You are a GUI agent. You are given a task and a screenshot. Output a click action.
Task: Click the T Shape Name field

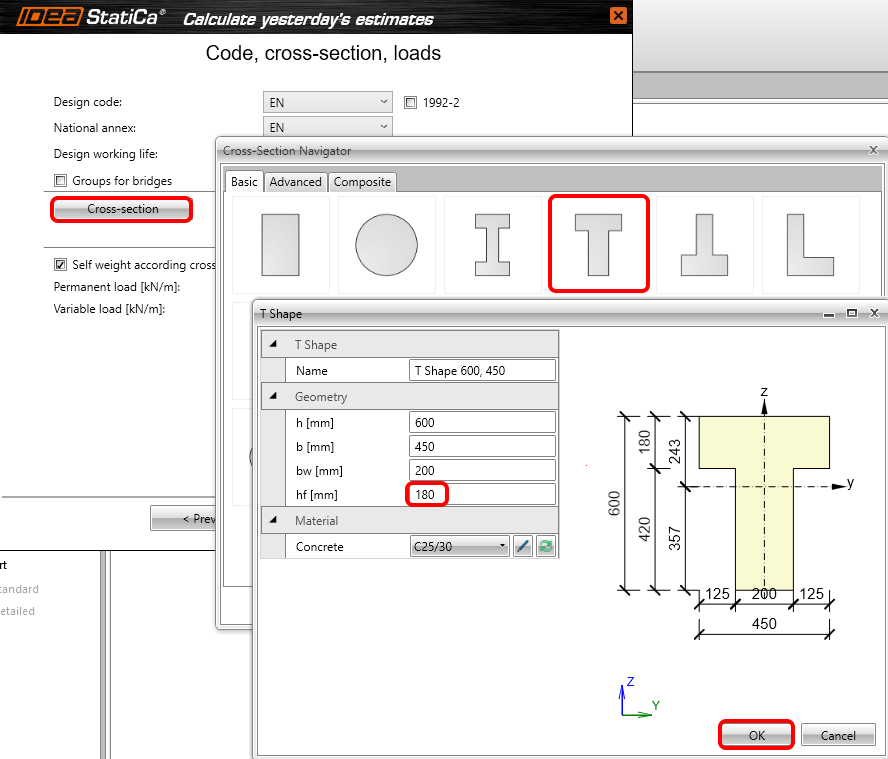[482, 371]
